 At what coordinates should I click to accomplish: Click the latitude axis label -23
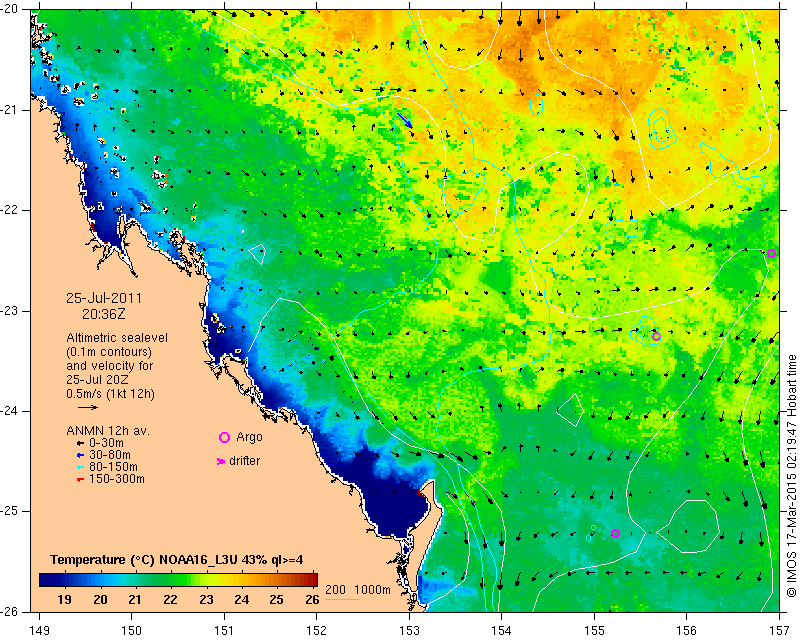pyautogui.click(x=10, y=310)
